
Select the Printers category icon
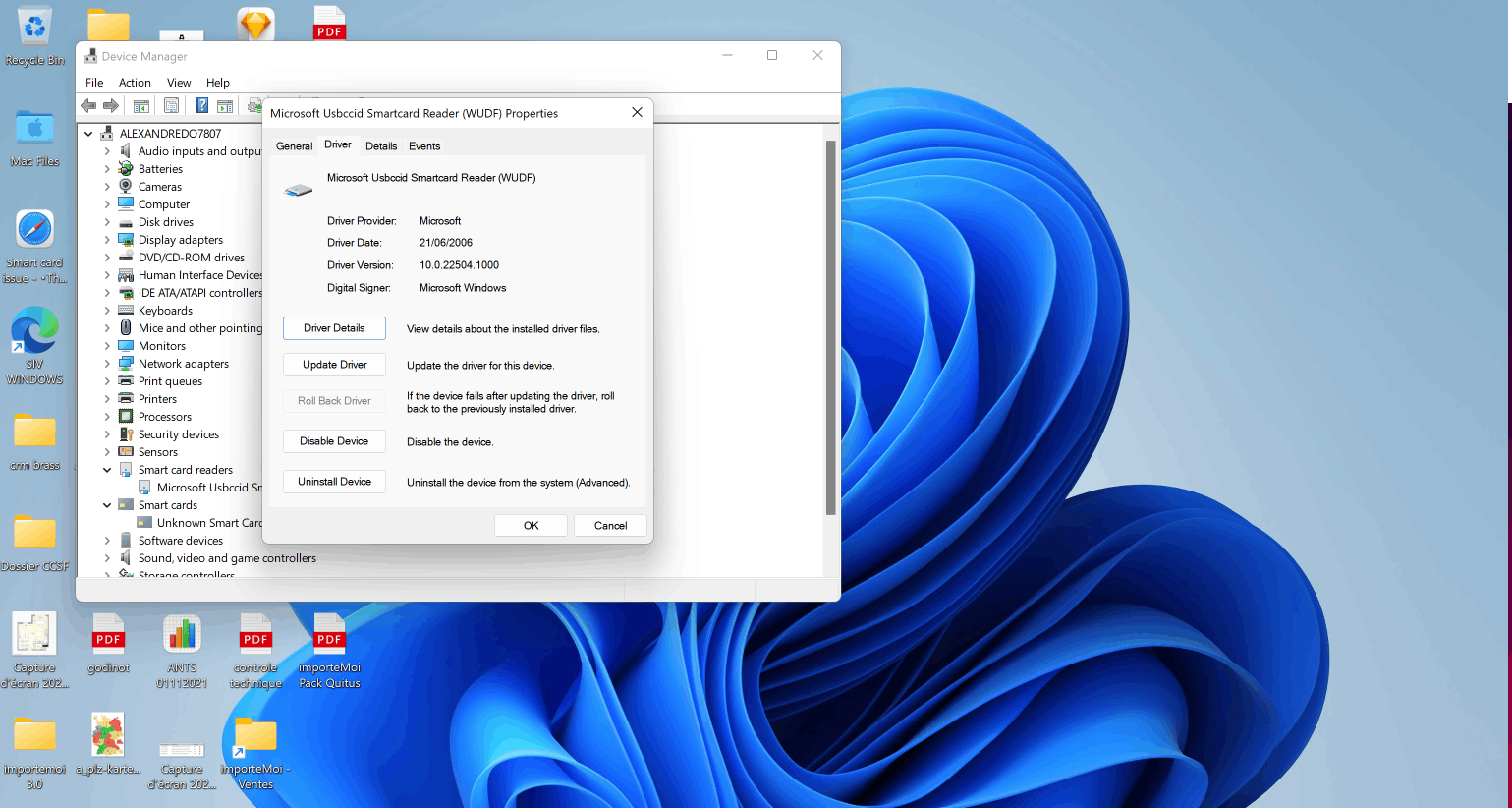click(126, 398)
